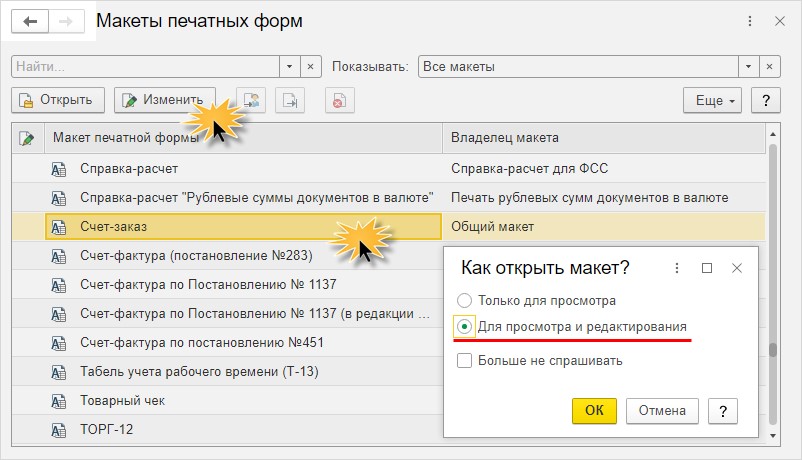Select the Справка-расчет "Рублевые суммы документов в валюте" row
802x460 pixels.
coord(389,198)
